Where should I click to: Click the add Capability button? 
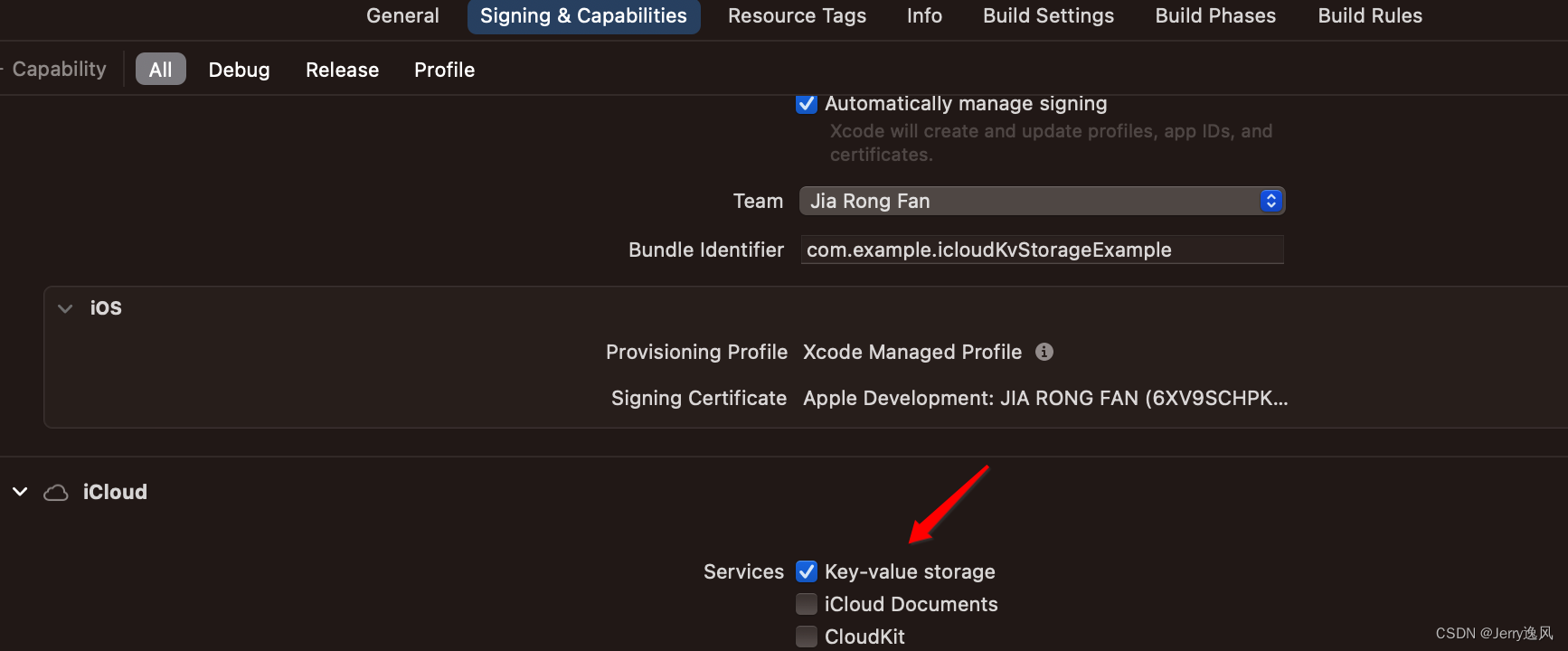[54, 70]
